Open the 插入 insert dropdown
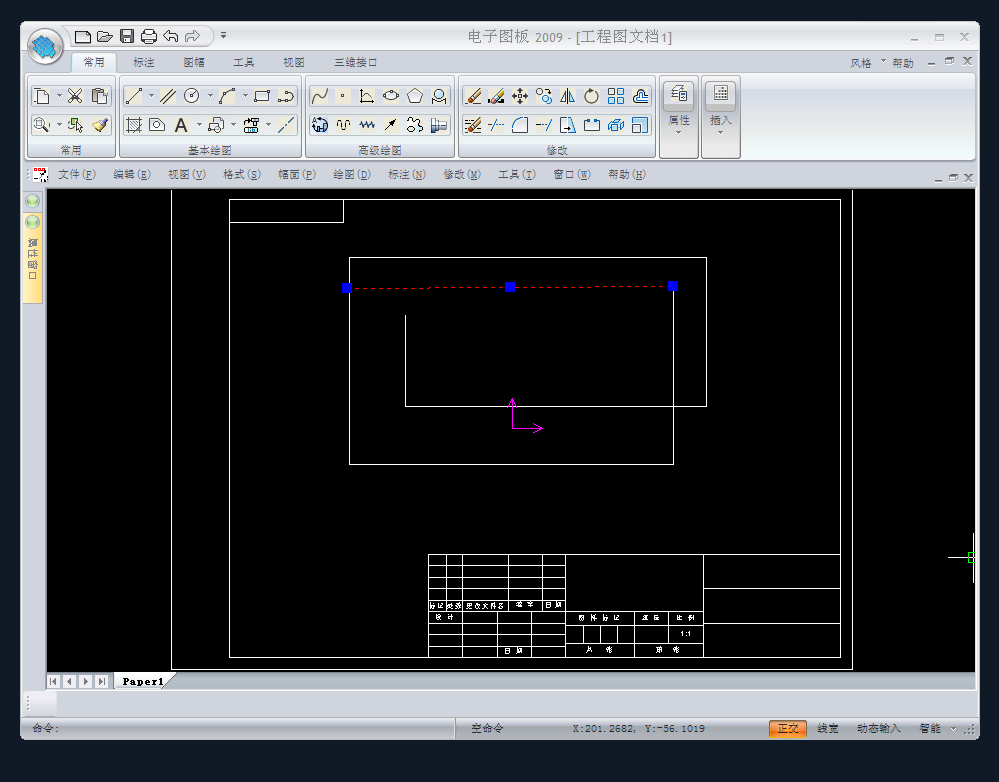Image resolution: width=999 pixels, height=782 pixels. pyautogui.click(x=721, y=117)
